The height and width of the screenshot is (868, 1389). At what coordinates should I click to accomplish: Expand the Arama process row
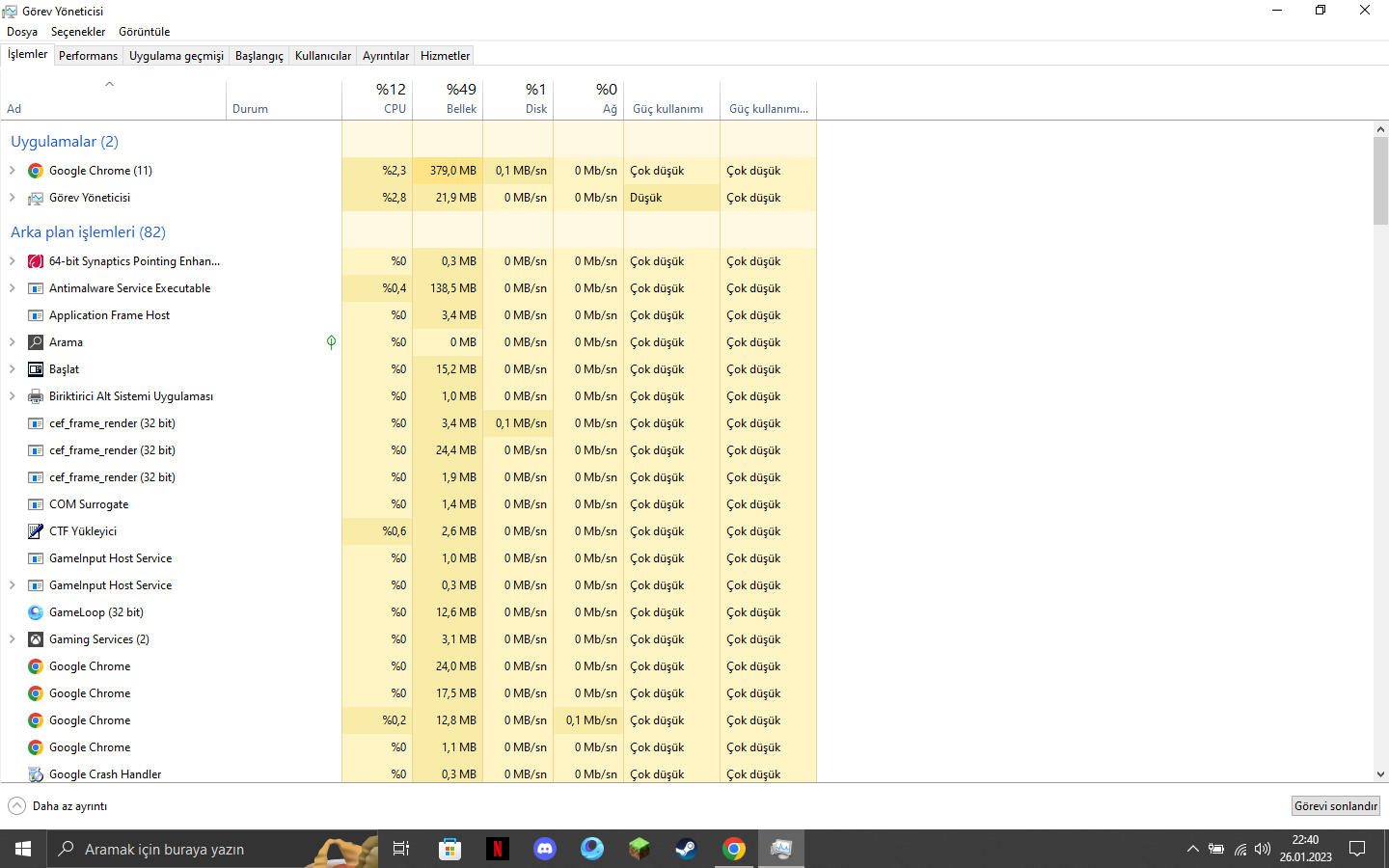point(12,342)
